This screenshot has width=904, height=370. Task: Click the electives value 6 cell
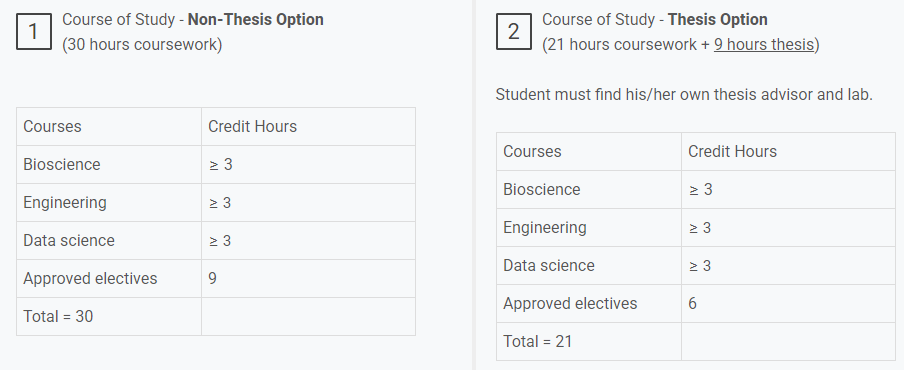click(x=788, y=304)
